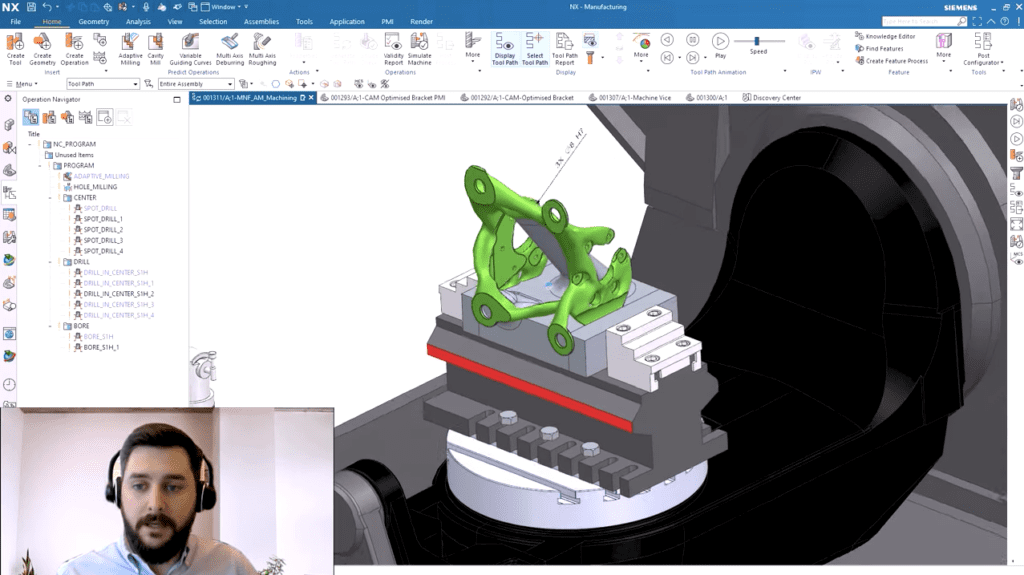
Task: Click Find Features button
Action: (x=883, y=48)
